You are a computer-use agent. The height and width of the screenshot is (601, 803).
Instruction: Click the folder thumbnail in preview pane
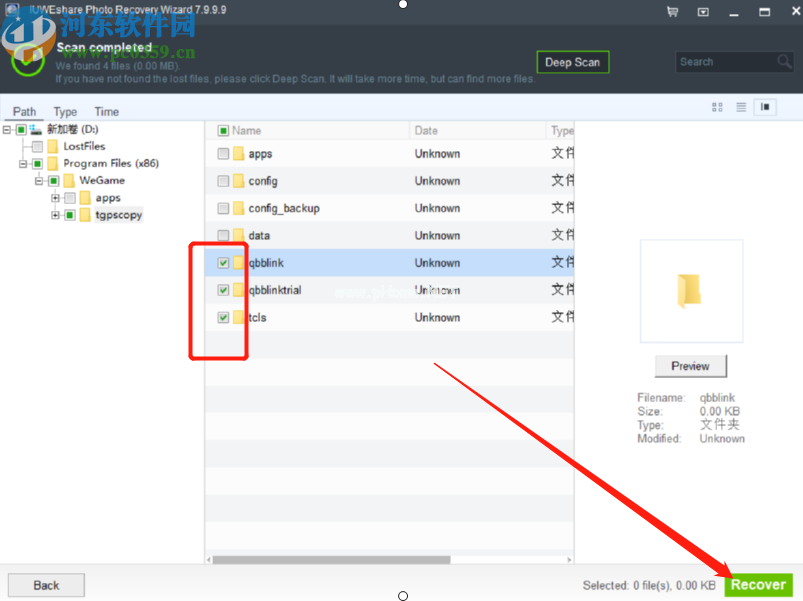pyautogui.click(x=690, y=290)
